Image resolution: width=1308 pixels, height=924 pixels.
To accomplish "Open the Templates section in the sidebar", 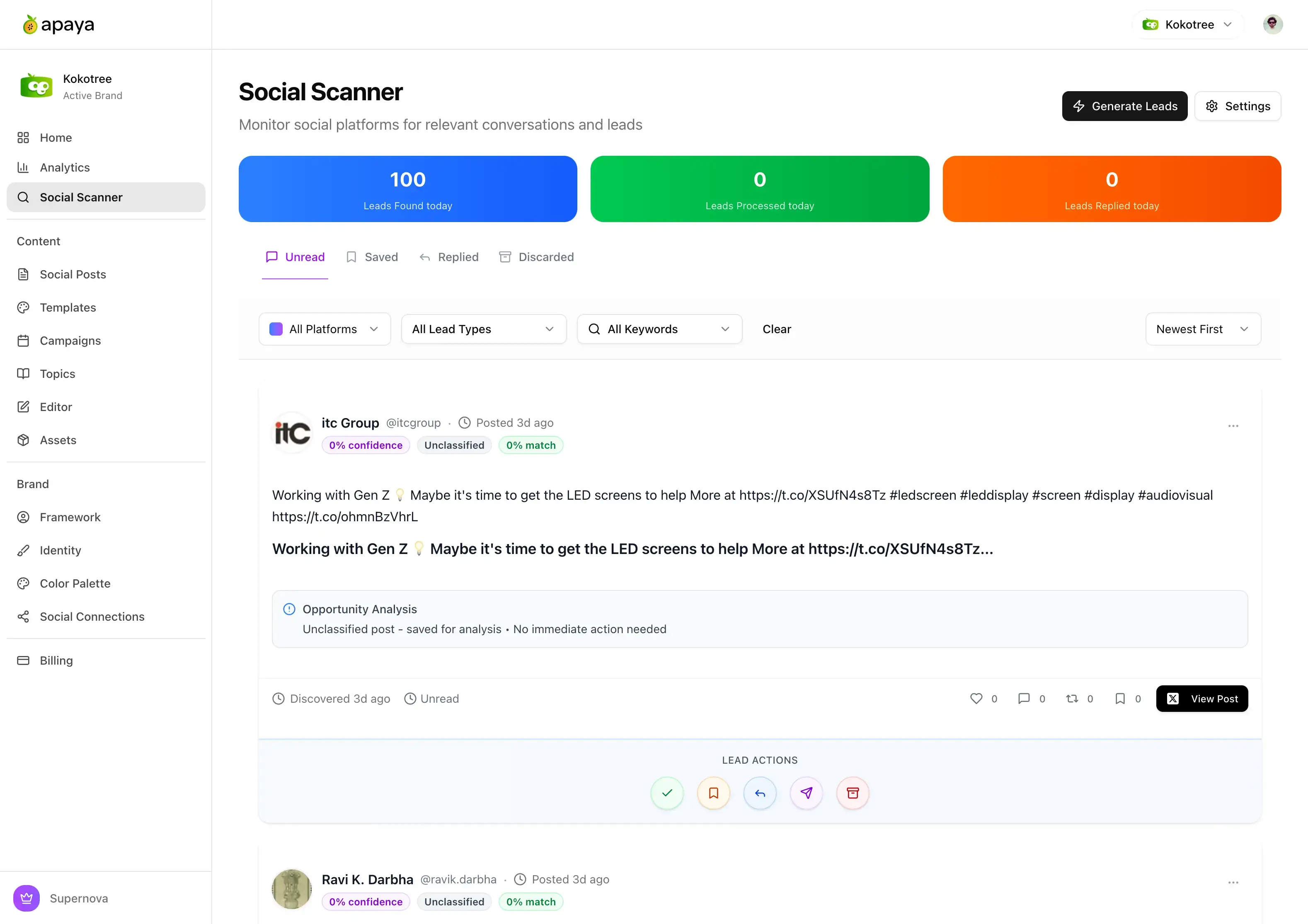I will pyautogui.click(x=68, y=307).
